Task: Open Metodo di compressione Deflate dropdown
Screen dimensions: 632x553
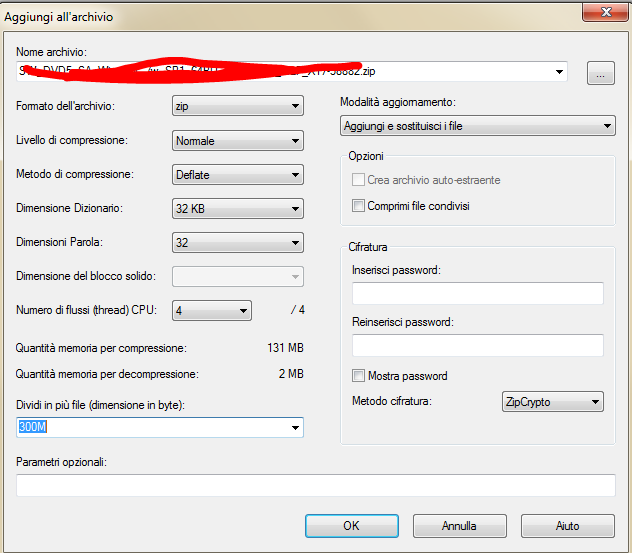Action: coord(238,175)
